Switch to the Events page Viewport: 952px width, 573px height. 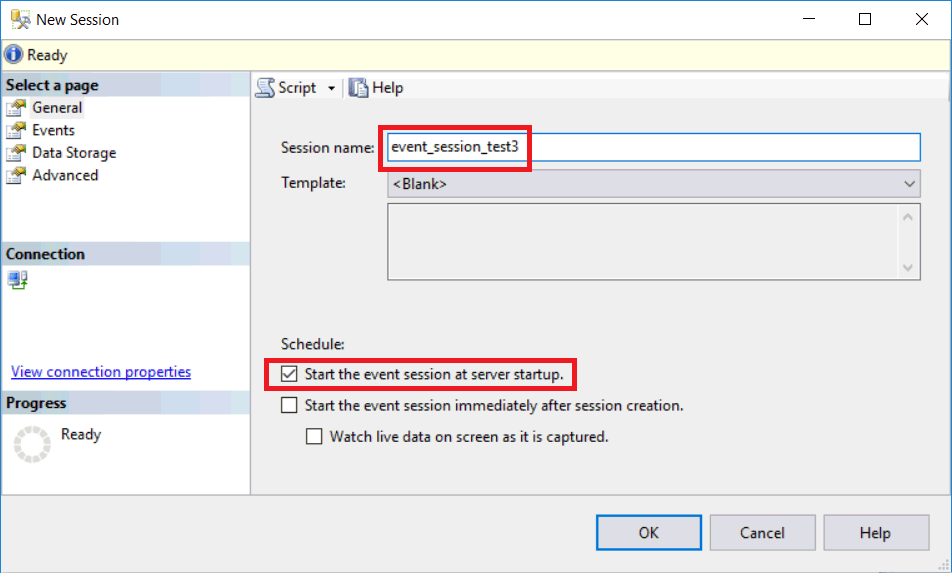pyautogui.click(x=53, y=130)
